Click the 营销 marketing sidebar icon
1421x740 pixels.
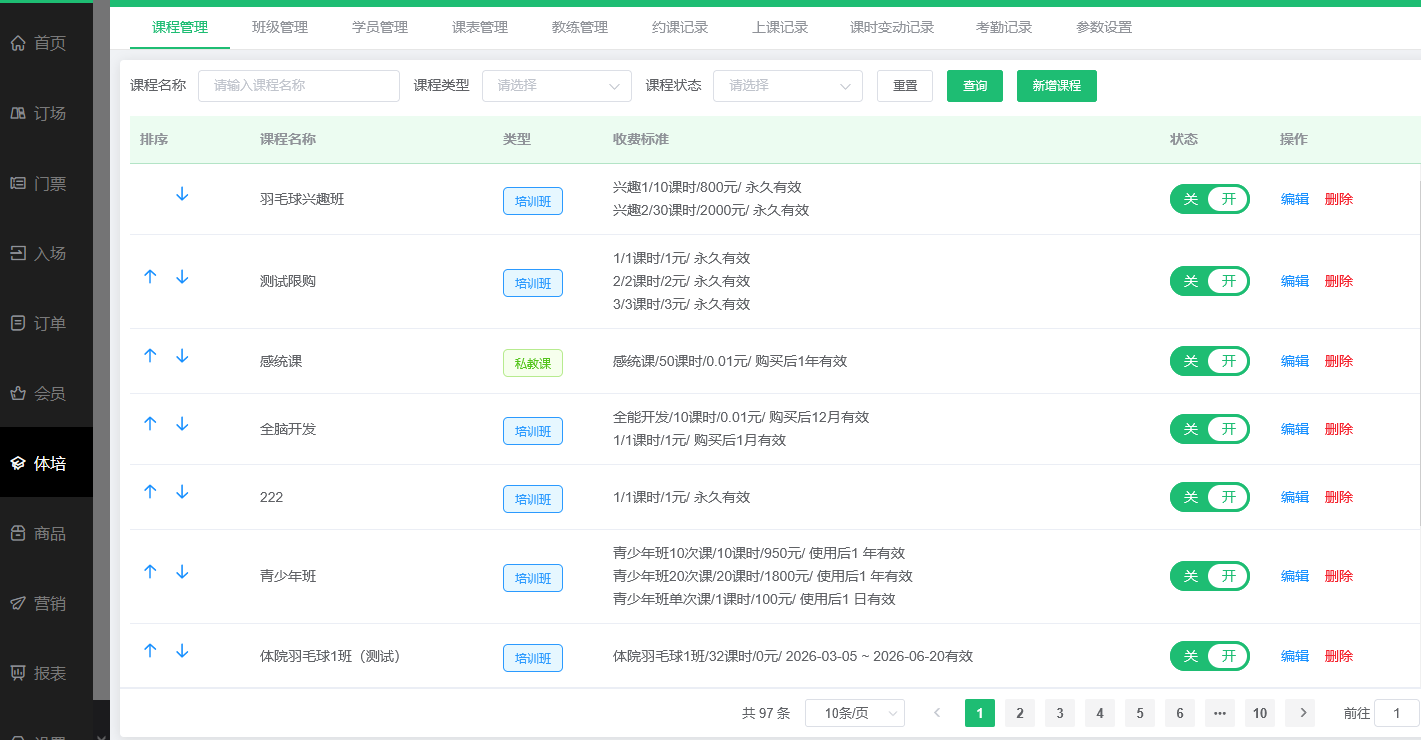(x=46, y=603)
